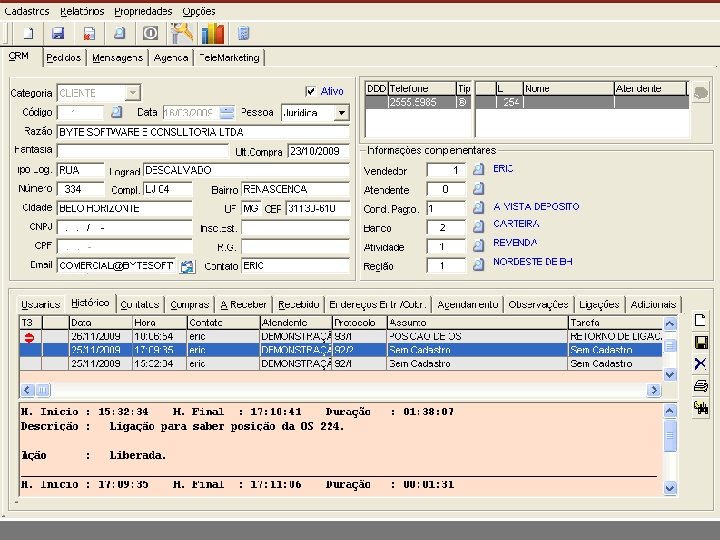Toggle the Ativo checkbox
Screen dimensions: 720x540
point(311,91)
